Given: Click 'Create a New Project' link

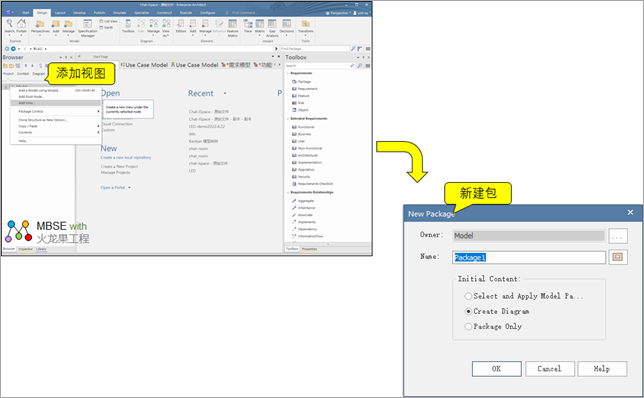Looking at the screenshot, I should click(x=120, y=166).
